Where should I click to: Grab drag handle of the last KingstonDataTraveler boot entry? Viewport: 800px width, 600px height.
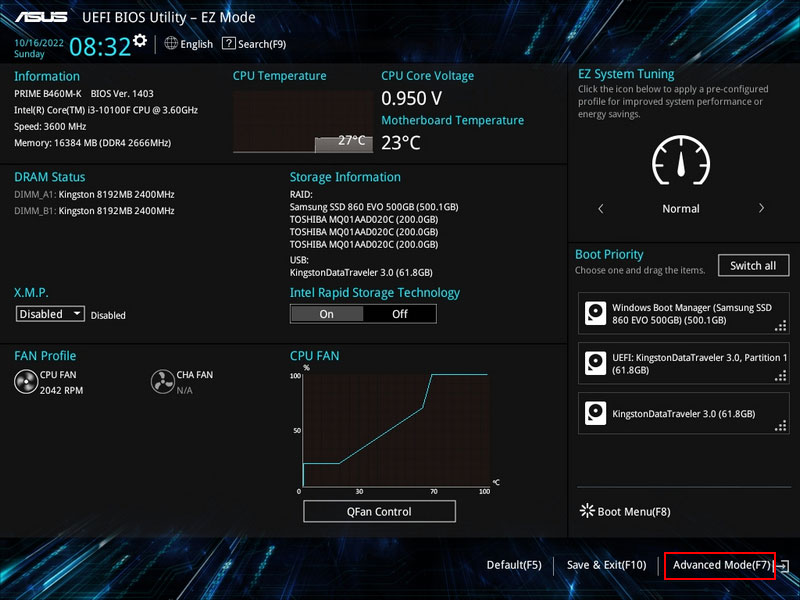pos(781,426)
